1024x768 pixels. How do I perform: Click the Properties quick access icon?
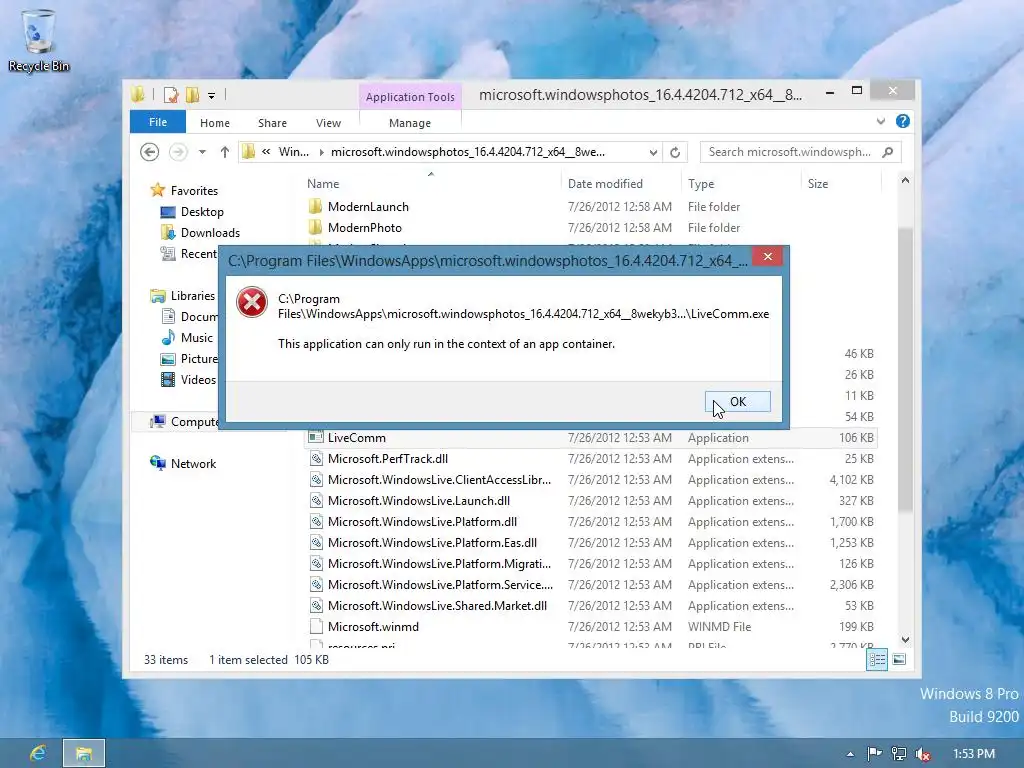point(171,95)
